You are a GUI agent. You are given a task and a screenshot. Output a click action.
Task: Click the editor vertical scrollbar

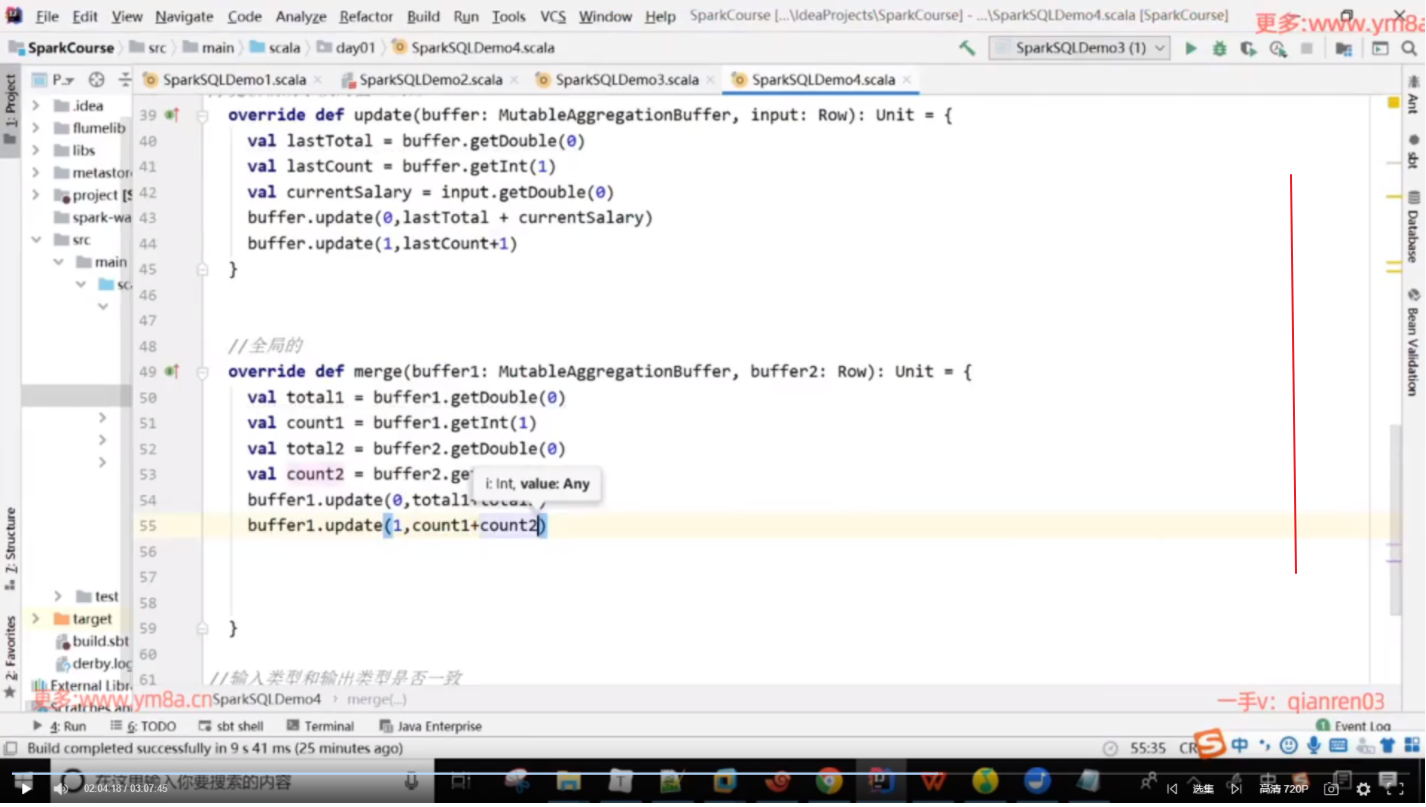coord(1395,520)
